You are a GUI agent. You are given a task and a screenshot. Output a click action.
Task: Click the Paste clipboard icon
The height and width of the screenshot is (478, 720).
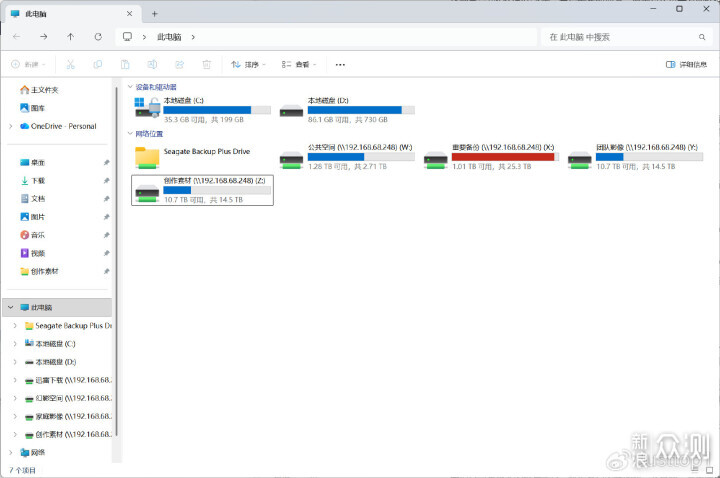[125, 64]
